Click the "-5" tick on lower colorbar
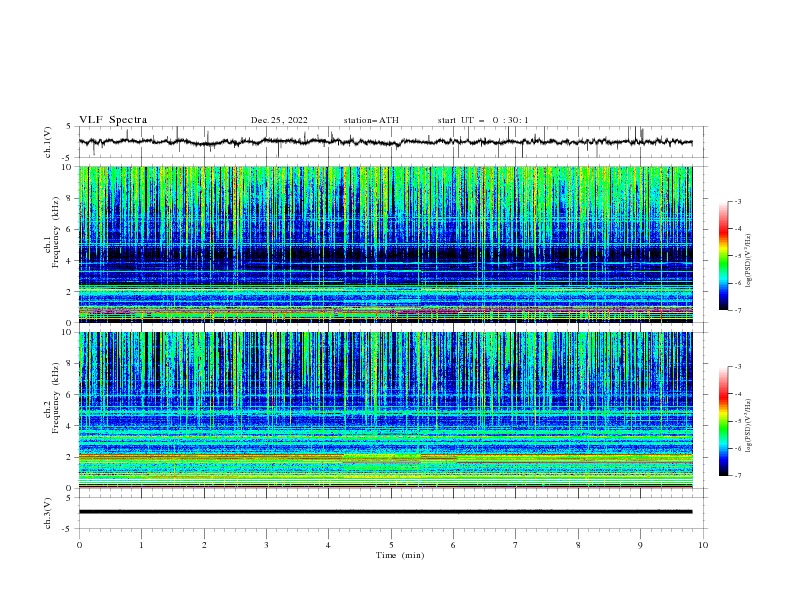The image size is (792, 612). (737, 421)
